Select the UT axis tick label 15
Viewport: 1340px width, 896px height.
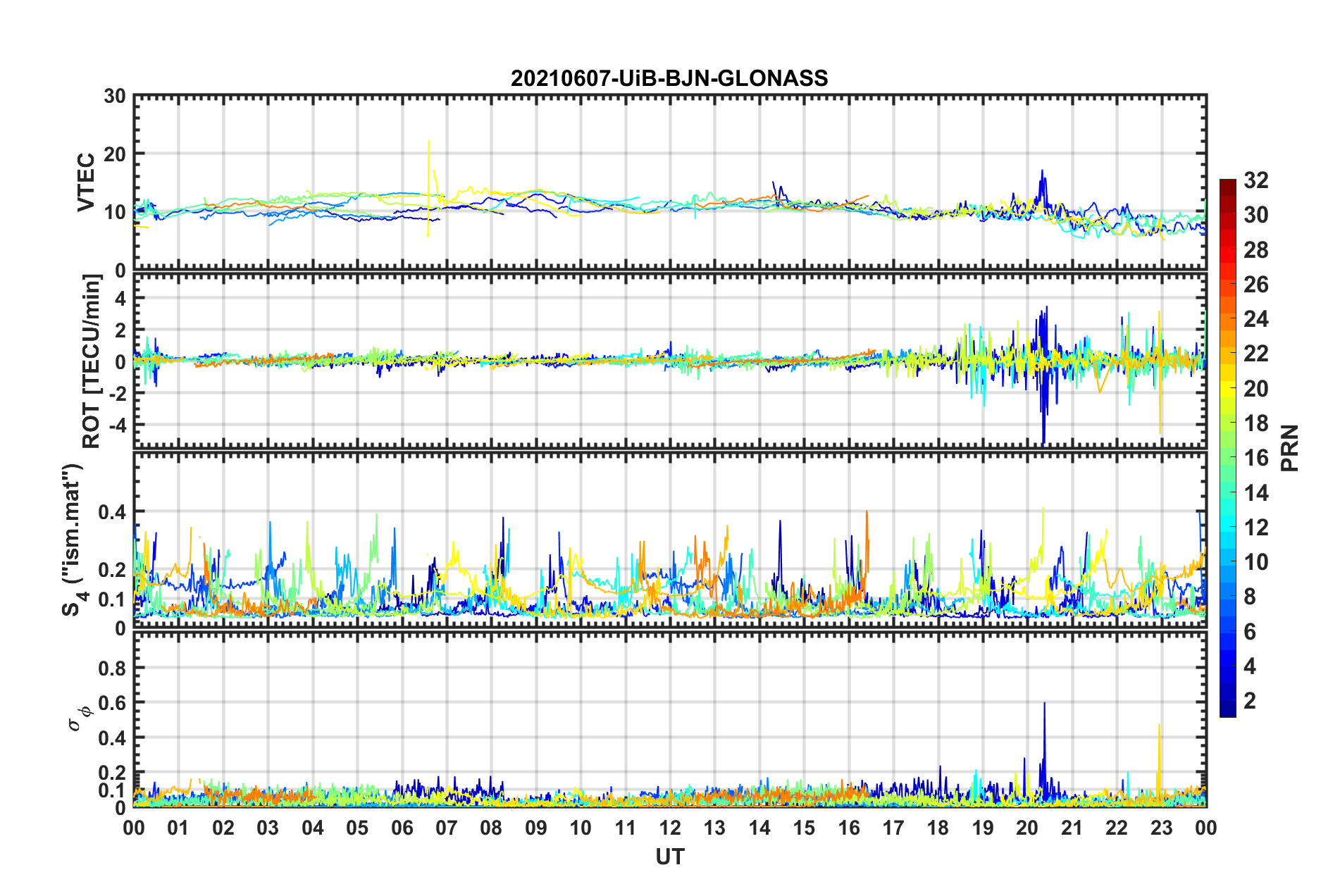(804, 828)
